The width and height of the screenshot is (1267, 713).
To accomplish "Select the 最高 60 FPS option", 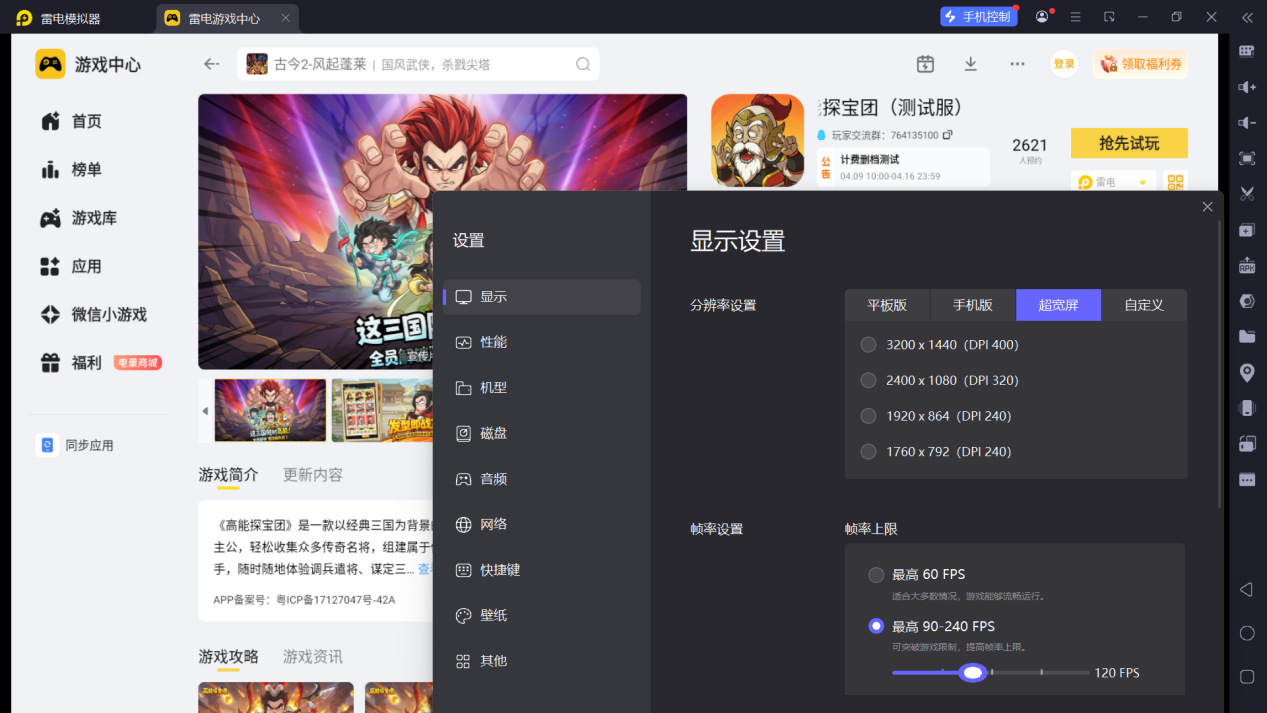I will pos(876,575).
